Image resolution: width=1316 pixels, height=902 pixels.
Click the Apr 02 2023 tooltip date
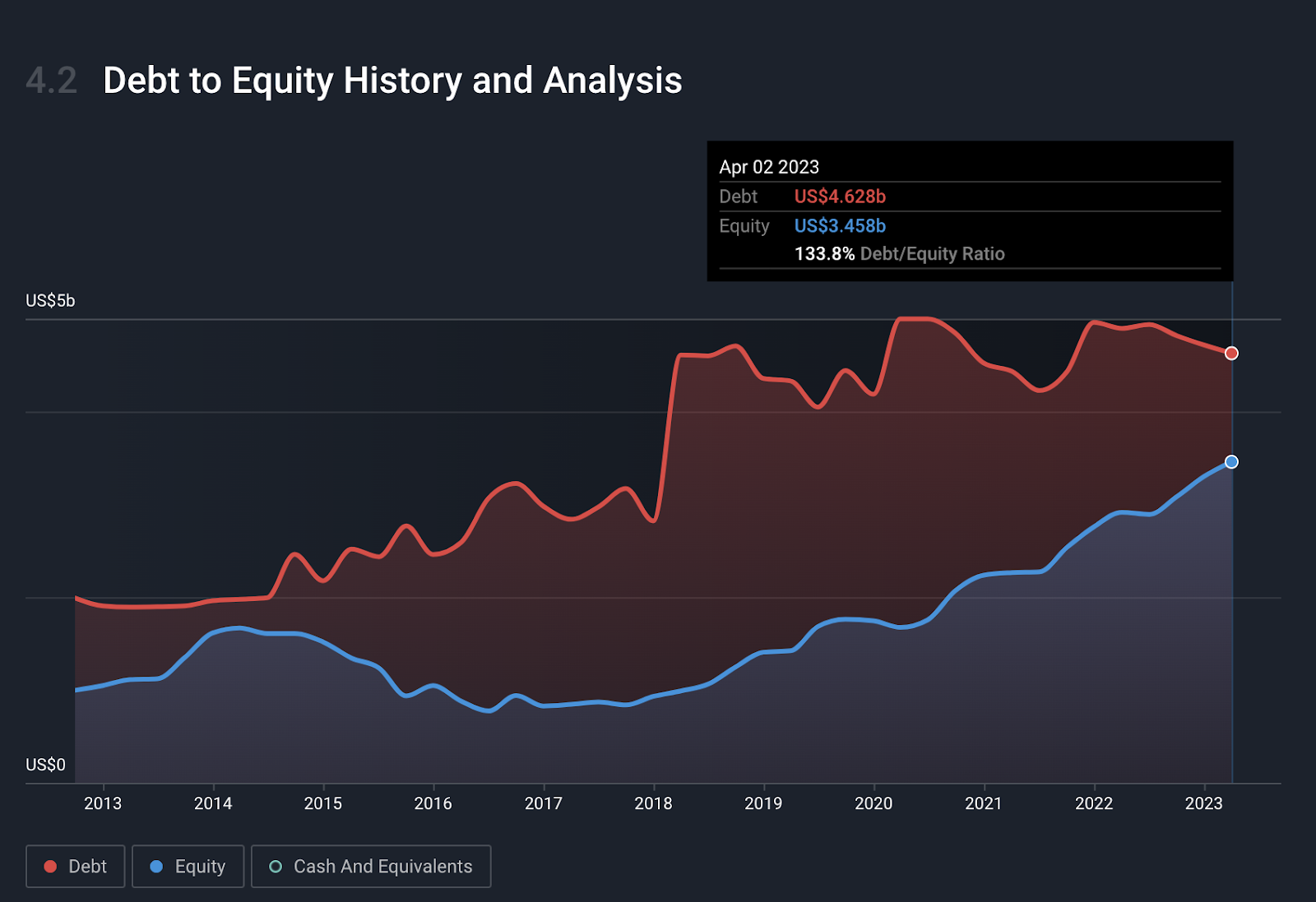click(769, 167)
